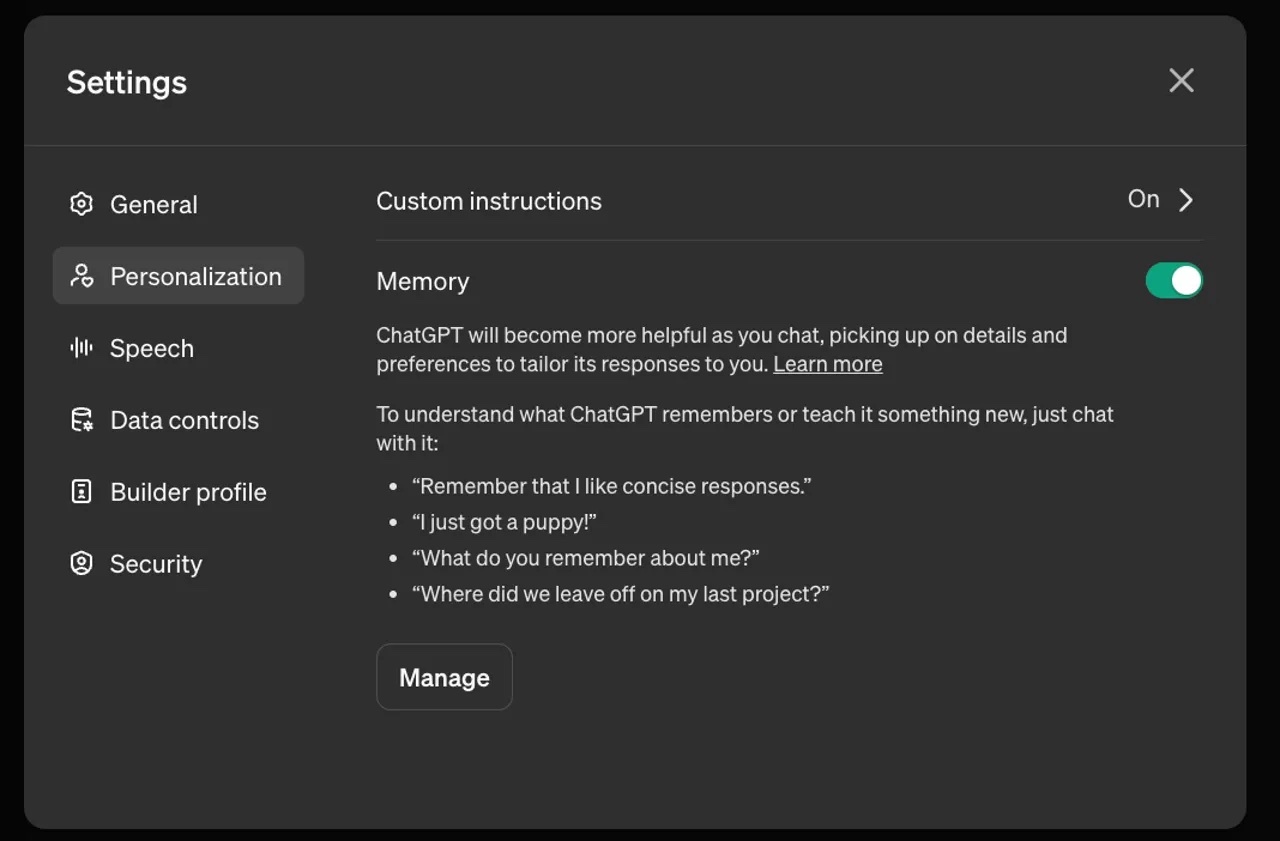The width and height of the screenshot is (1280, 841).
Task: Close the Settings dialog with X
Action: click(x=1181, y=81)
